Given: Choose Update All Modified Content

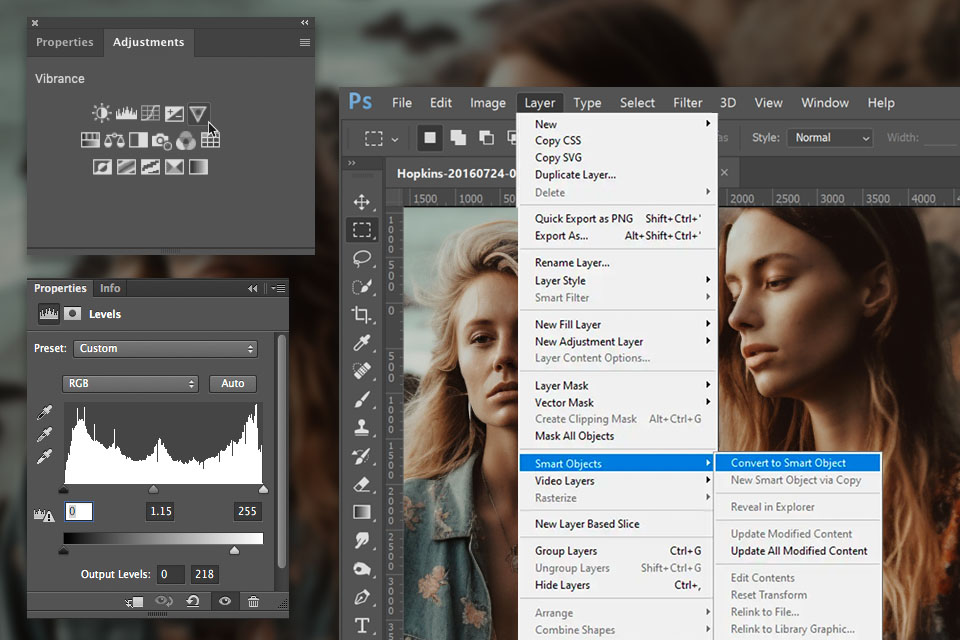Looking at the screenshot, I should click(x=798, y=551).
